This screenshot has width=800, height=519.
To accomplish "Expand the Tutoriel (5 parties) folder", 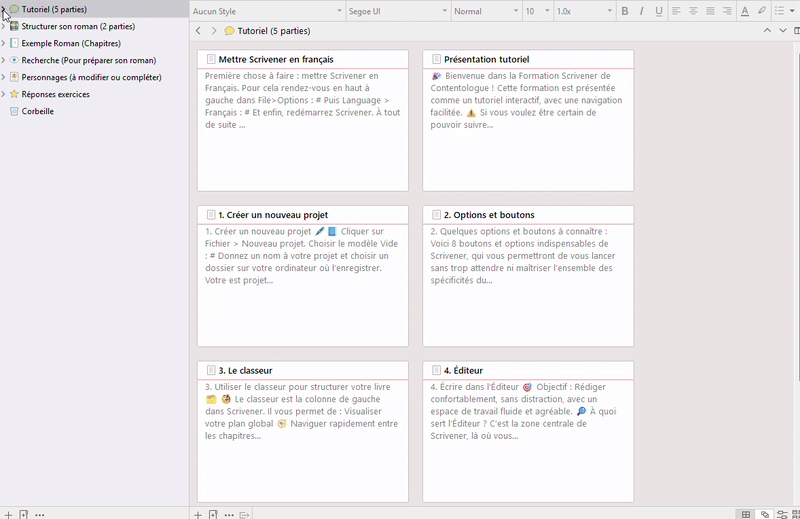I will point(4,9).
